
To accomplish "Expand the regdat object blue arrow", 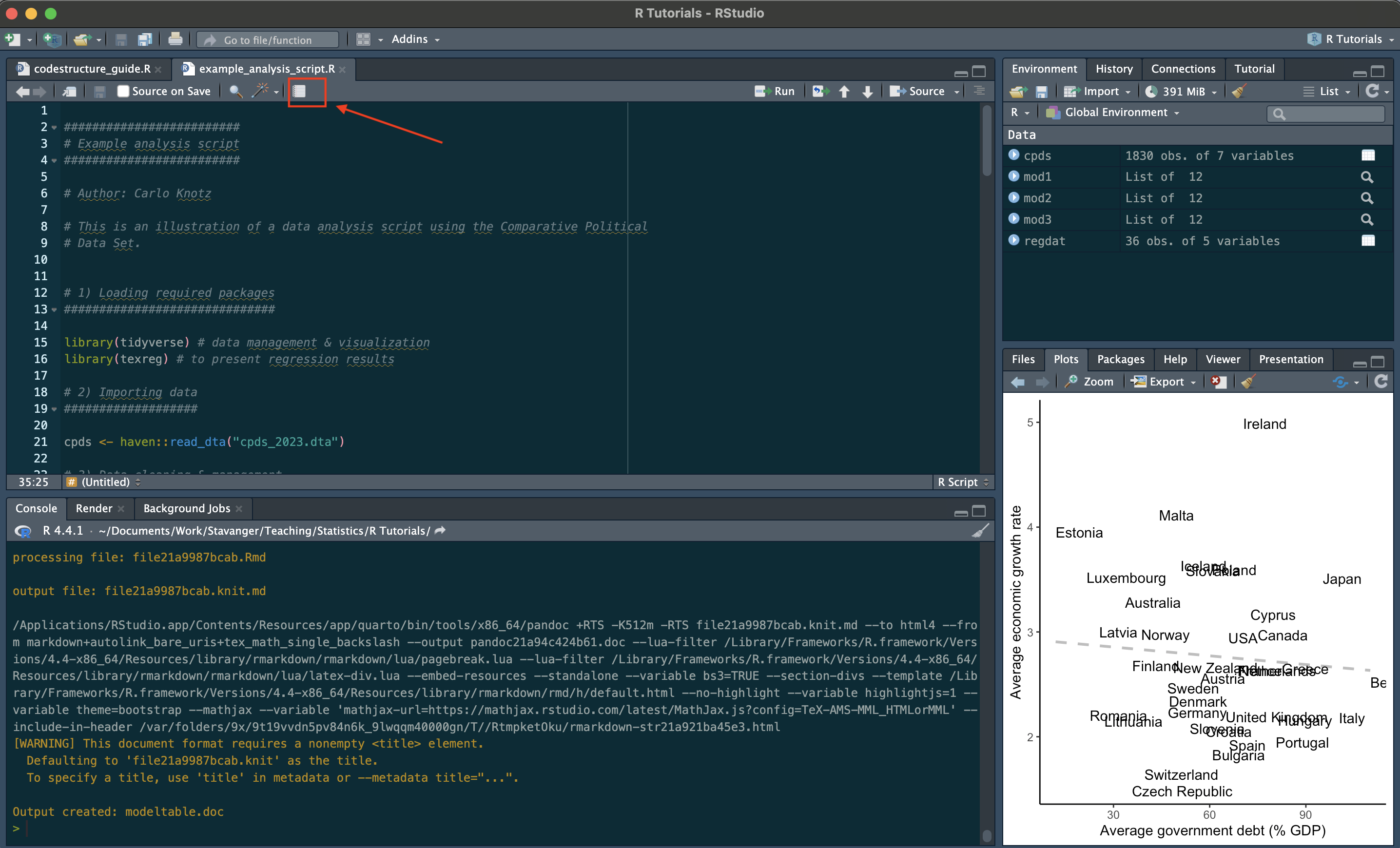I will [x=1013, y=240].
